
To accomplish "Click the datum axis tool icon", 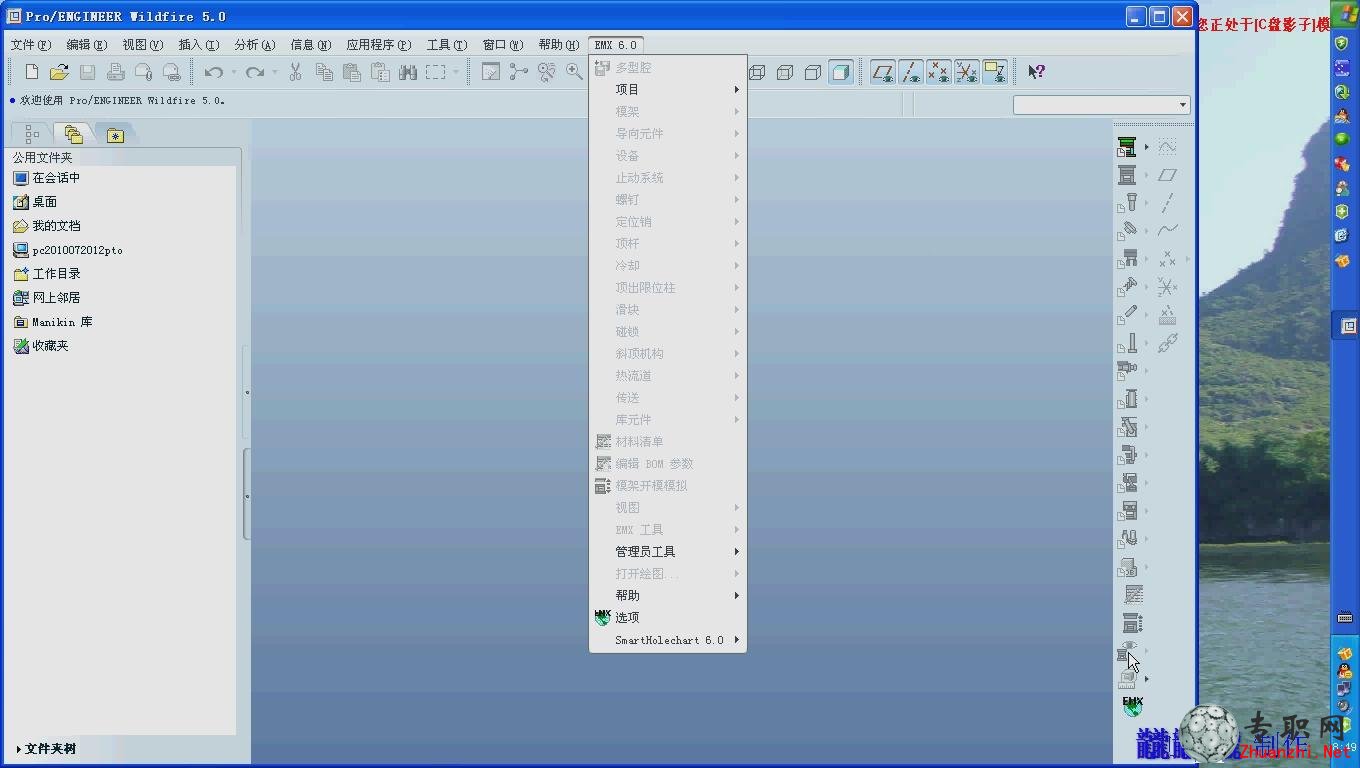I will (x=1167, y=203).
